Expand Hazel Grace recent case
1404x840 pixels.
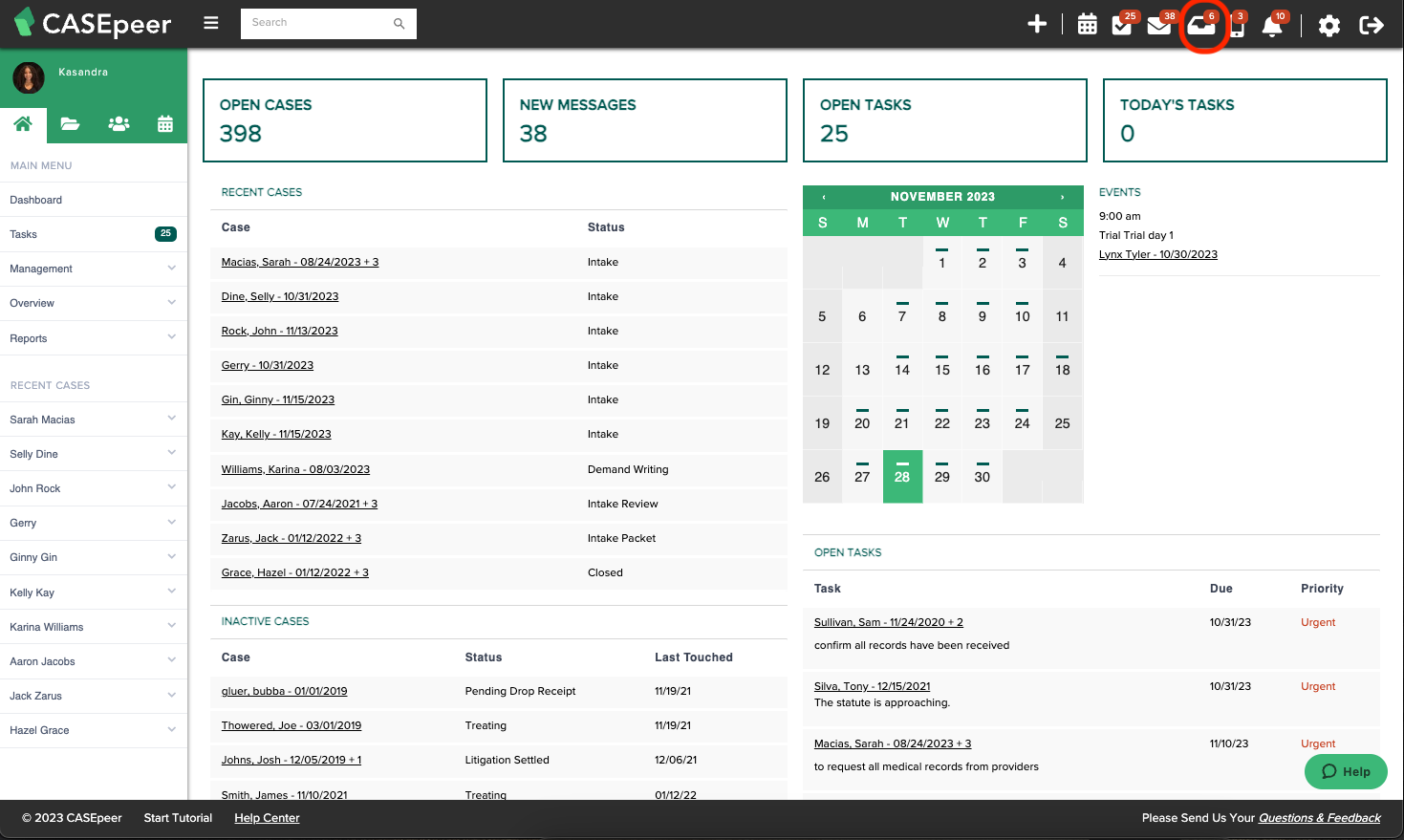[x=94, y=730]
